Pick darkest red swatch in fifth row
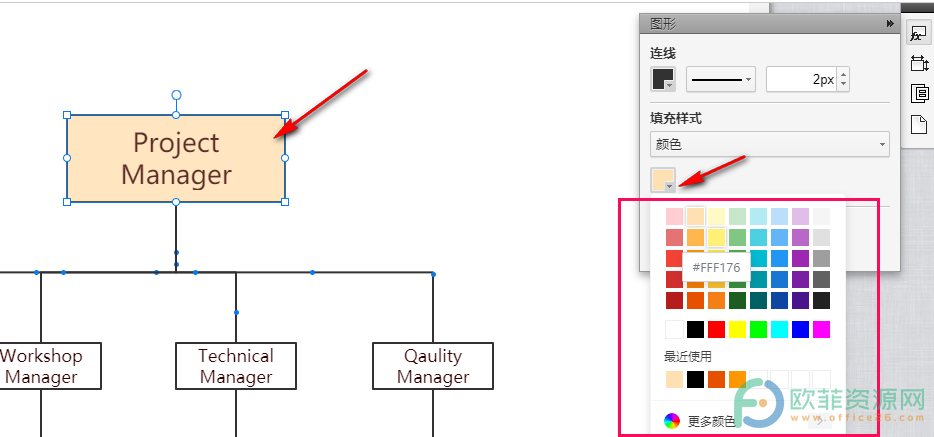This screenshot has height=437, width=934. pyautogui.click(x=674, y=300)
